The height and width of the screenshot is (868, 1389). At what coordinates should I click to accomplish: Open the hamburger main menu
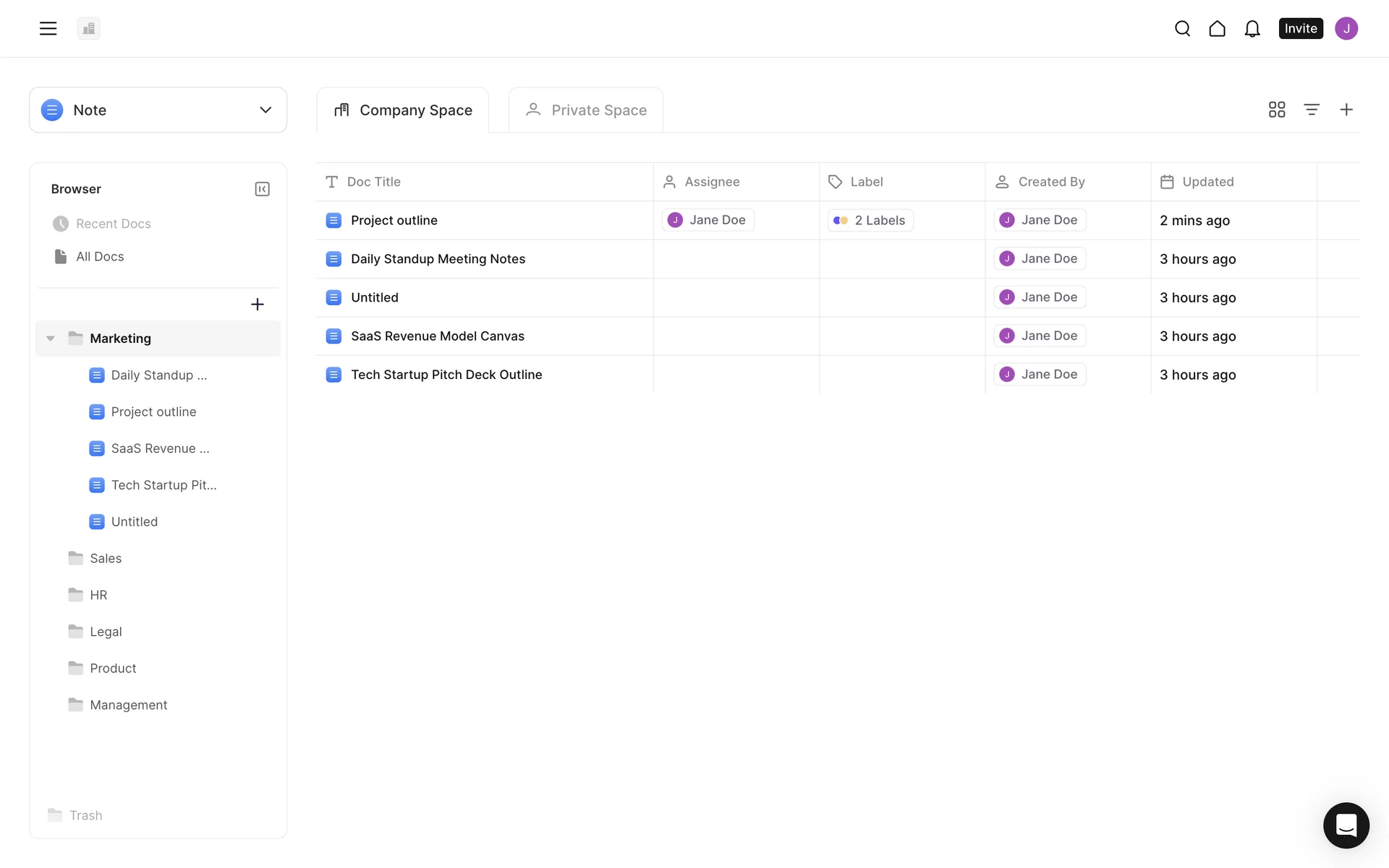[x=48, y=28]
